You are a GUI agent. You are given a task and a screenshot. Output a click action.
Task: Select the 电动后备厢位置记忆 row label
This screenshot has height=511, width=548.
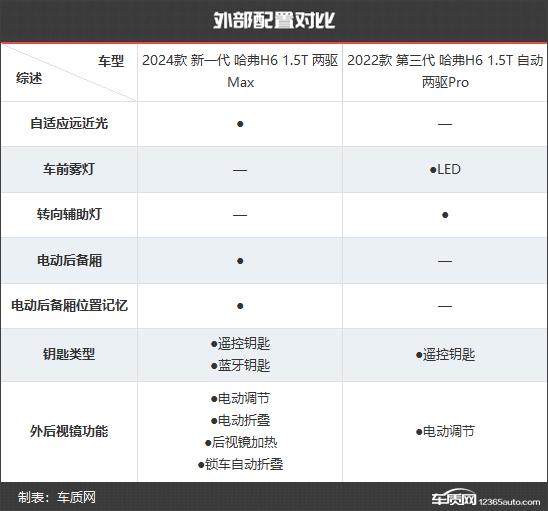click(69, 305)
